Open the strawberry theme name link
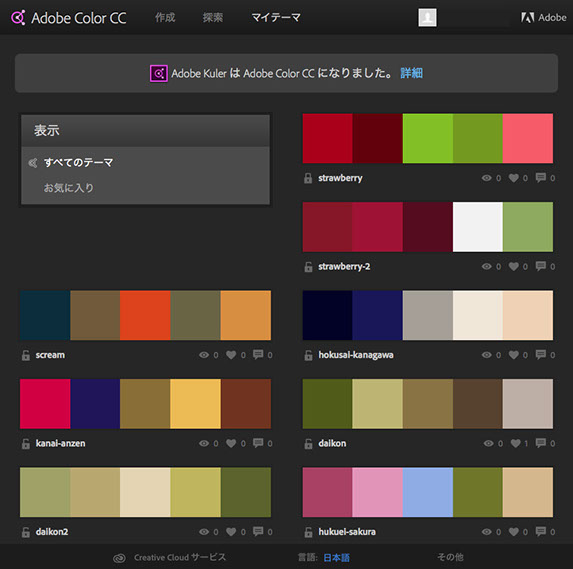The width and height of the screenshot is (573, 569). coord(340,178)
